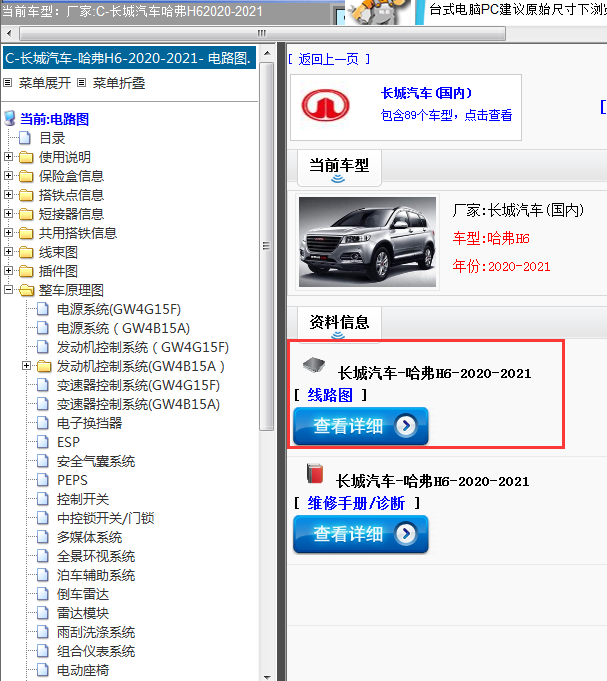Click 包含89个车型，点击查看 text
Viewport: 607px width, 681px height.
pyautogui.click(x=446, y=115)
